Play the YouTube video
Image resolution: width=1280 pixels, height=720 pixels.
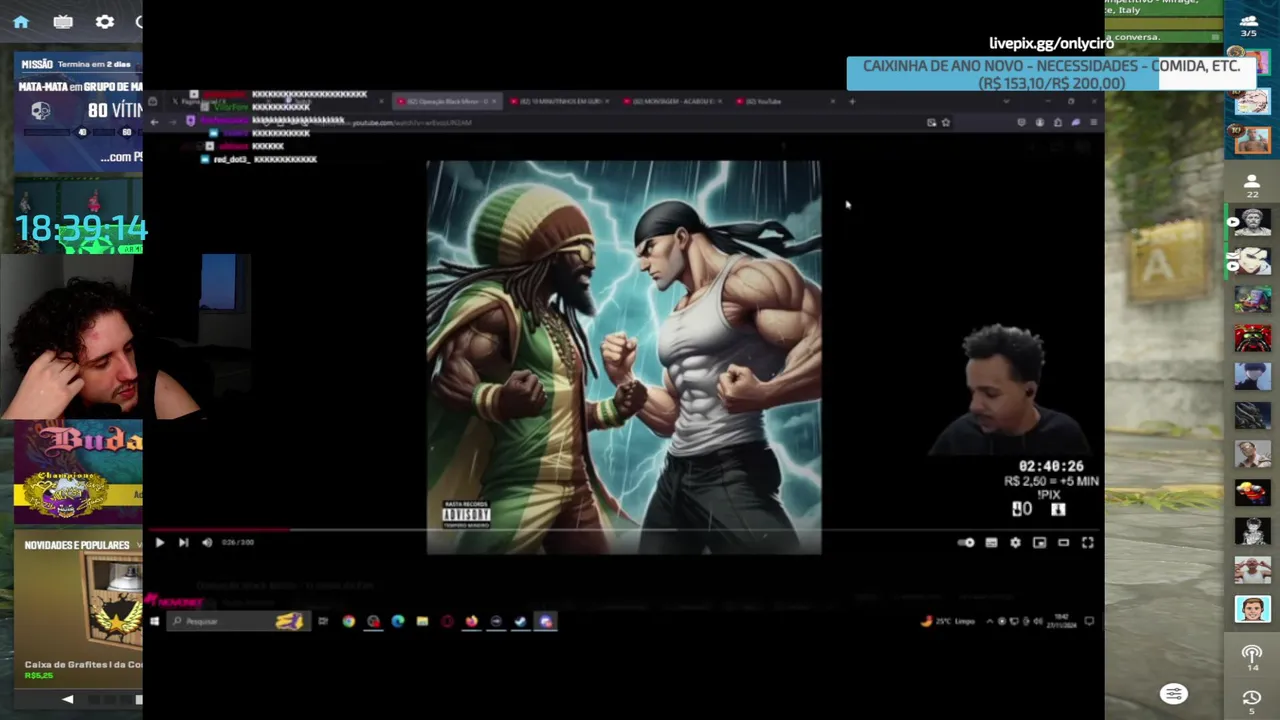[159, 542]
